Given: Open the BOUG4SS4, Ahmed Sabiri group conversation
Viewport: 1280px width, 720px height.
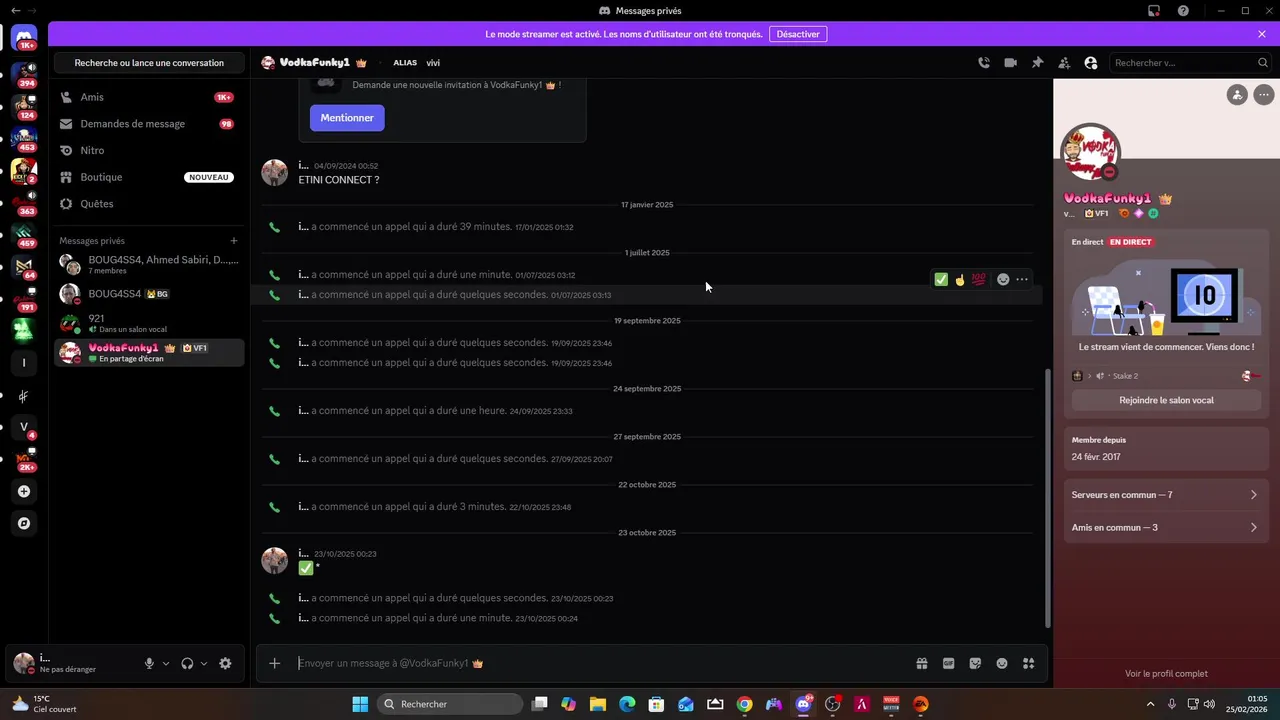Looking at the screenshot, I should tap(149, 265).
